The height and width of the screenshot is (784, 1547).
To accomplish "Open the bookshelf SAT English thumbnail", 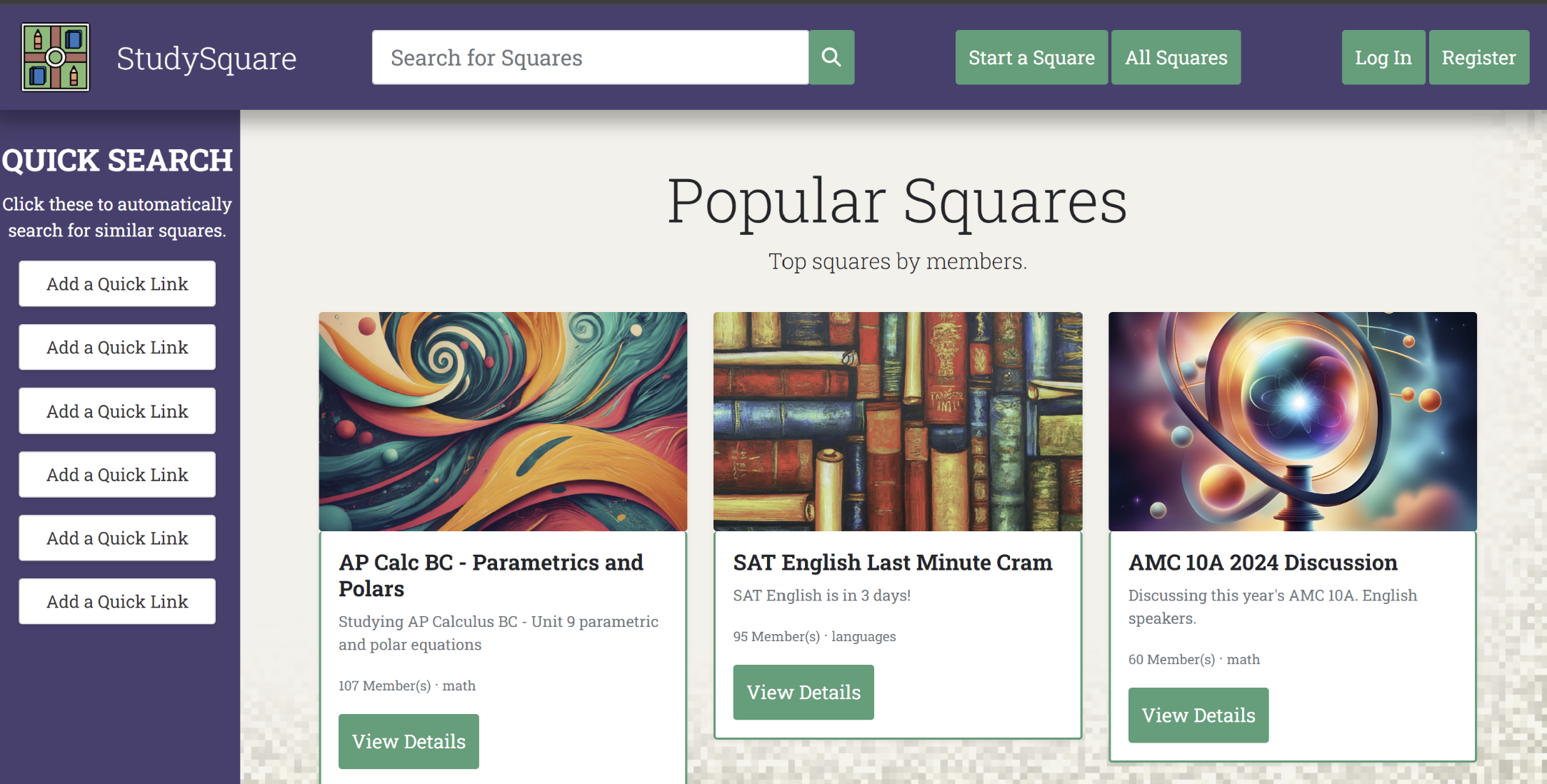I will click(898, 421).
